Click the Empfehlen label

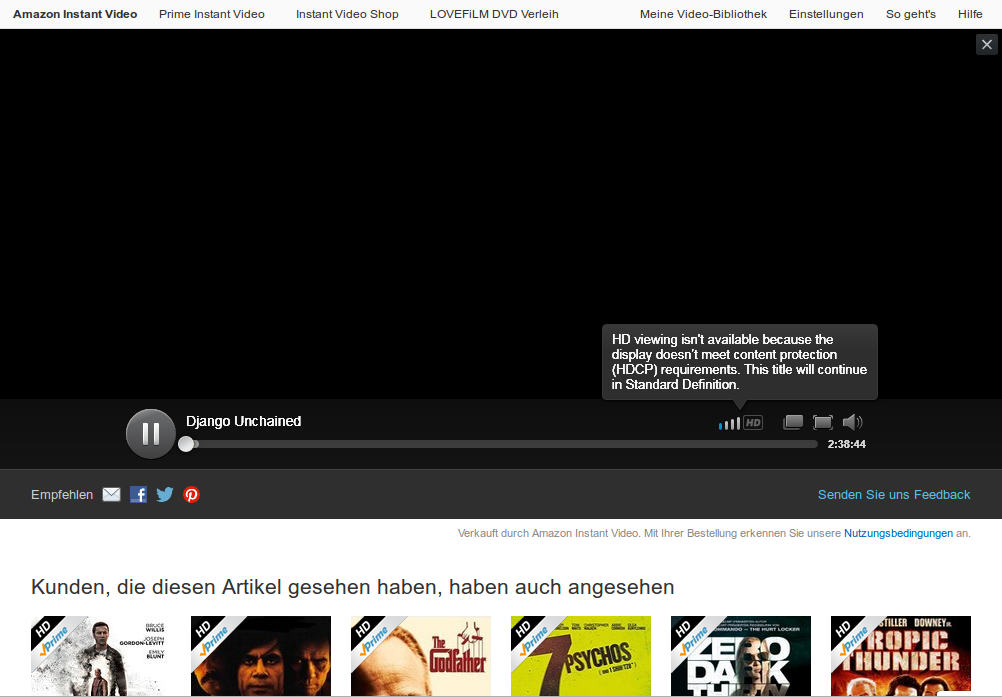(62, 494)
